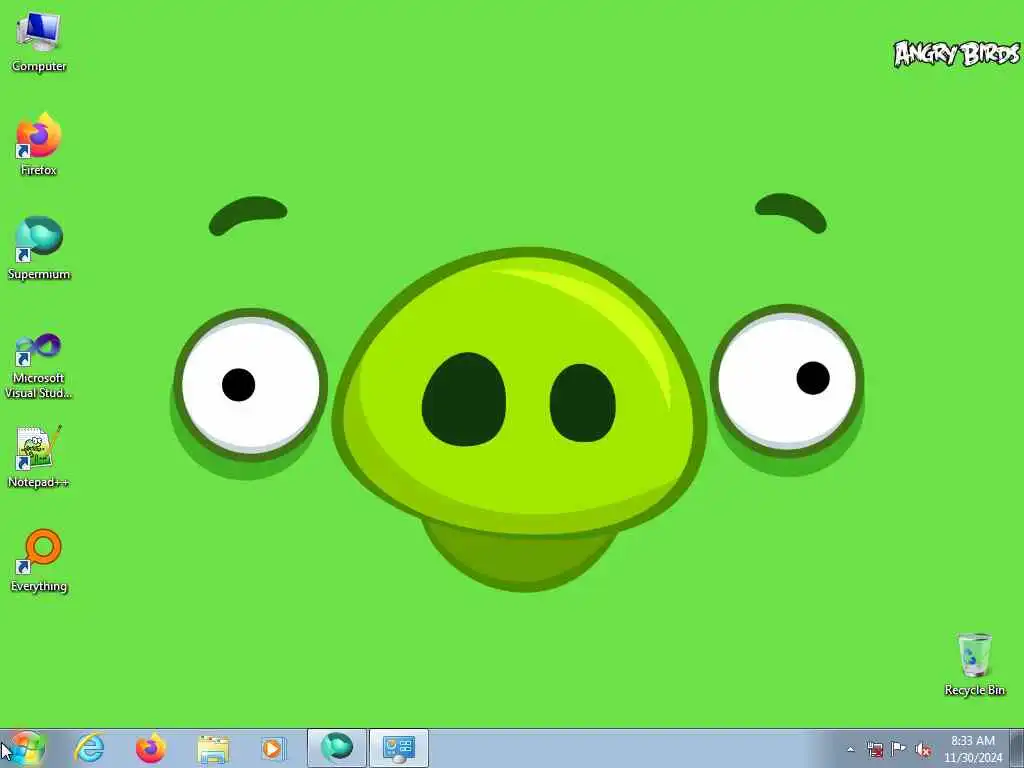Select the Microsoft Visual Studio shortcut
1024x768 pixels.
point(39,366)
